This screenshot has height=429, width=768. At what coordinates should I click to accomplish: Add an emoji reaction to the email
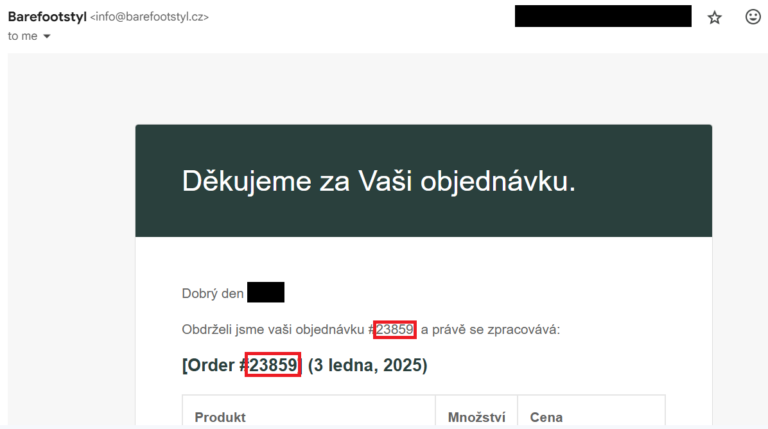tap(753, 17)
